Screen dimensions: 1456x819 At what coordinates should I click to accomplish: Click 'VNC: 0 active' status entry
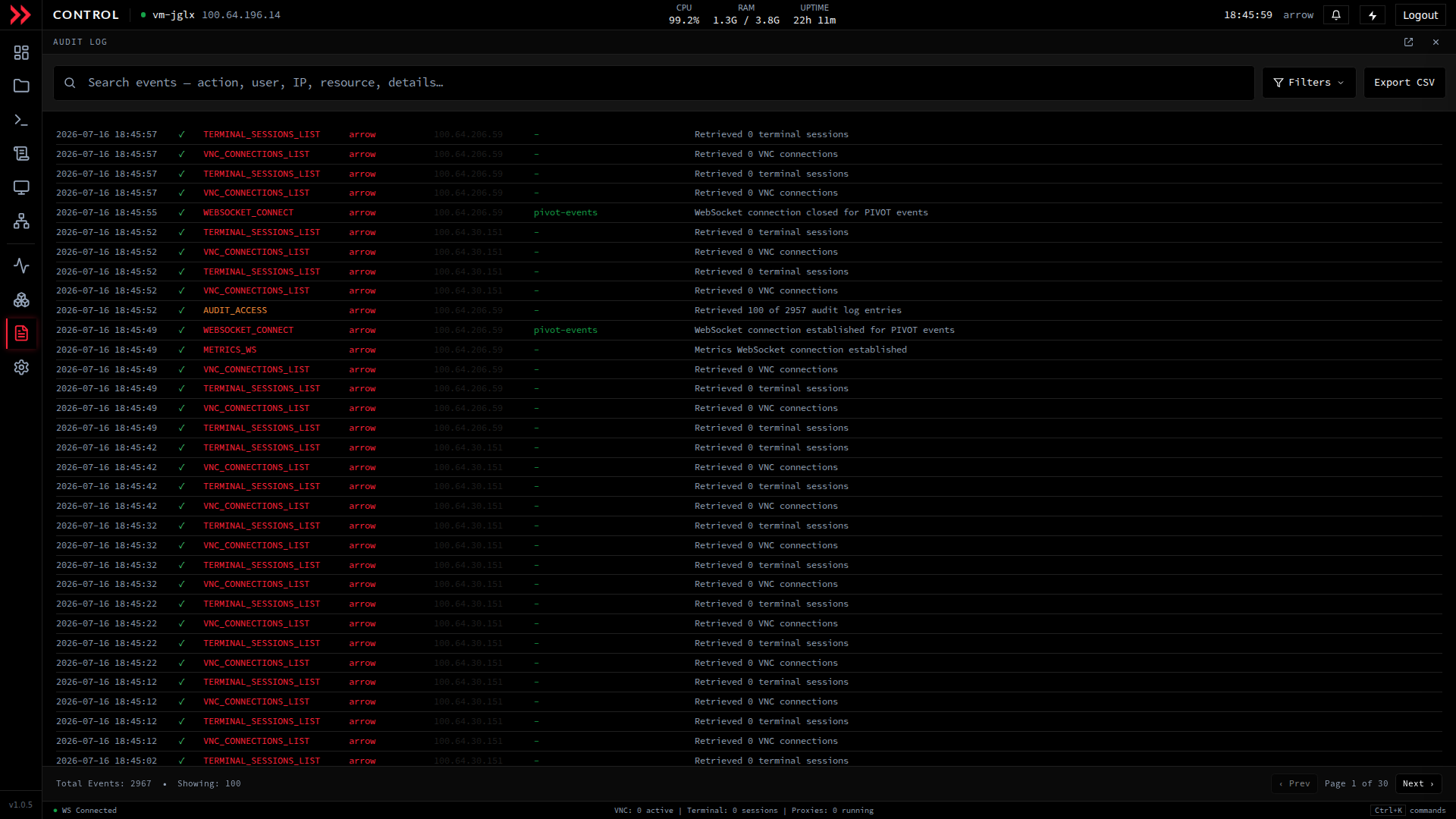pyautogui.click(x=644, y=810)
